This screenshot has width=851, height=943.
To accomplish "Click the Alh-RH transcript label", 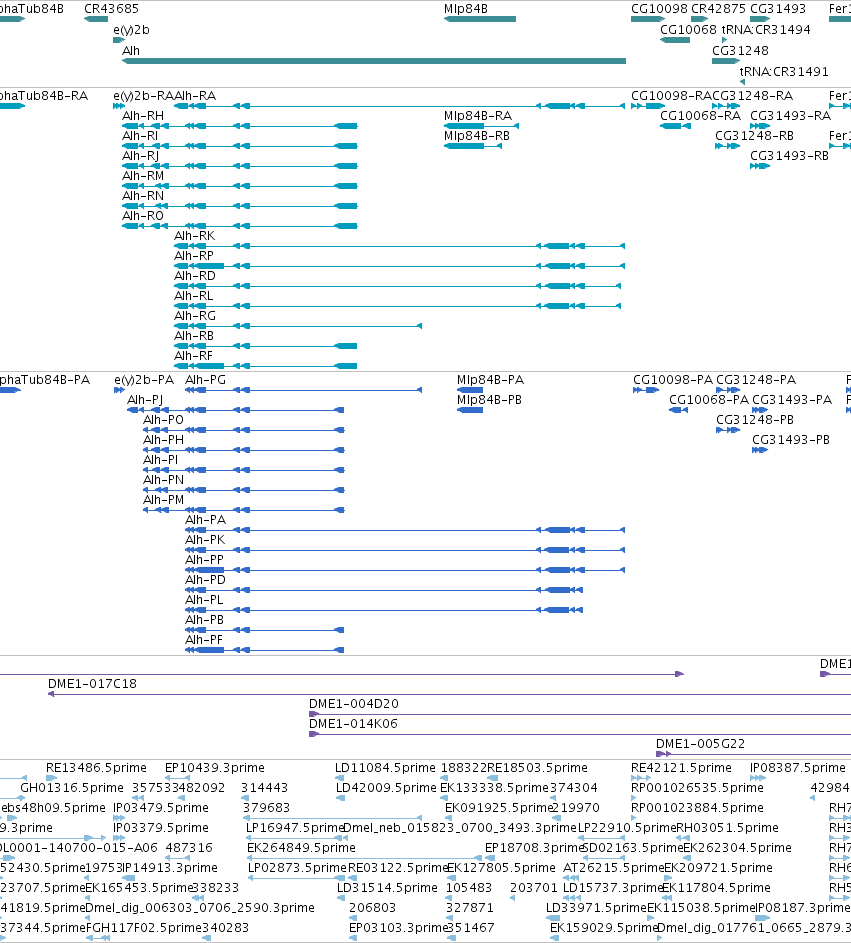I will pos(143,115).
